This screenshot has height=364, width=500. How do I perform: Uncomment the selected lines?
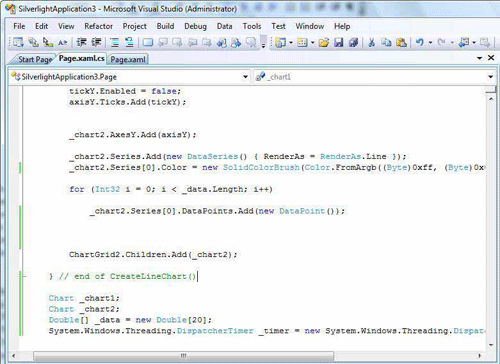(129, 42)
